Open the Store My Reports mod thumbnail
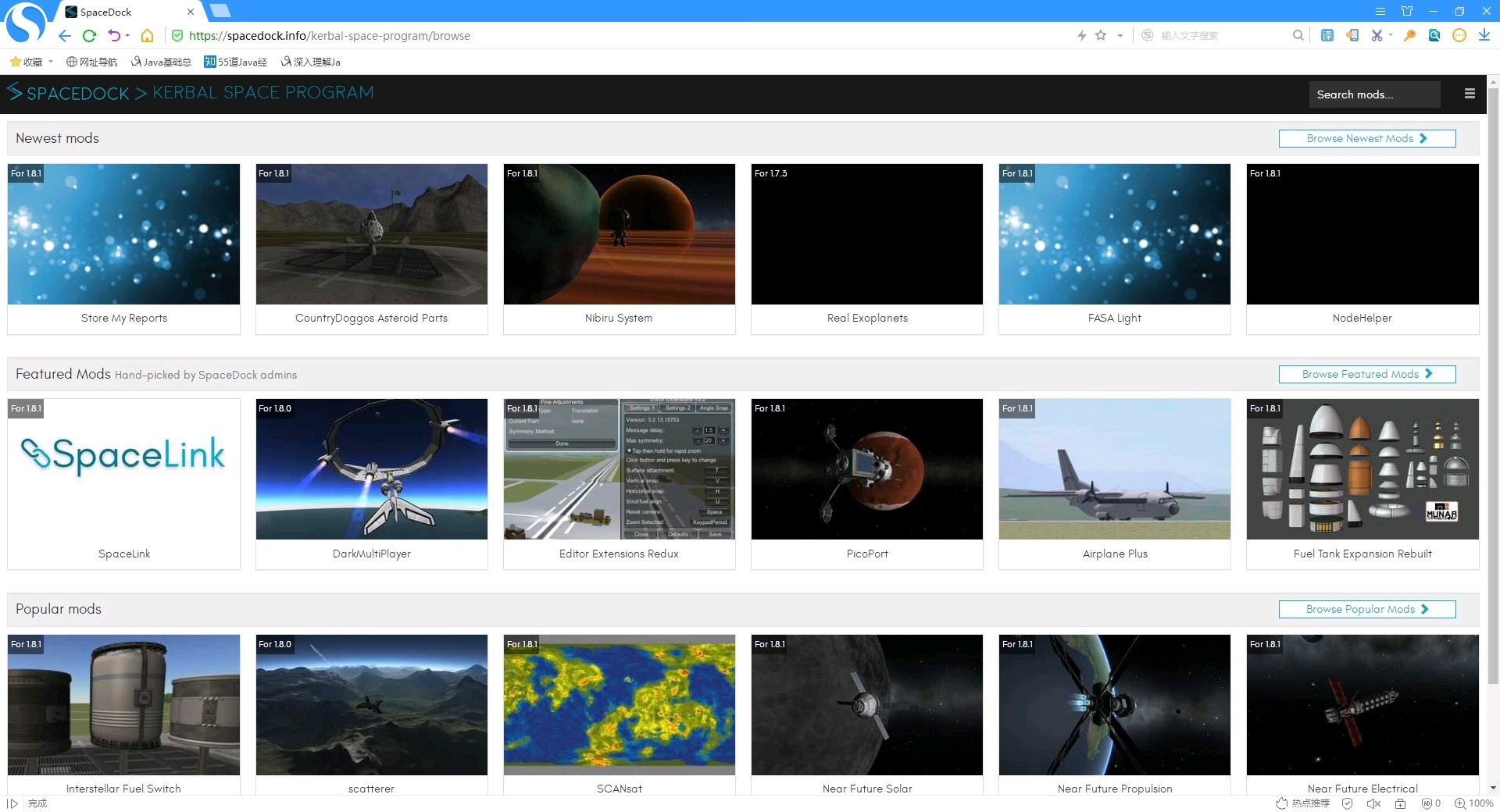The image size is (1500, 812). coord(123,234)
